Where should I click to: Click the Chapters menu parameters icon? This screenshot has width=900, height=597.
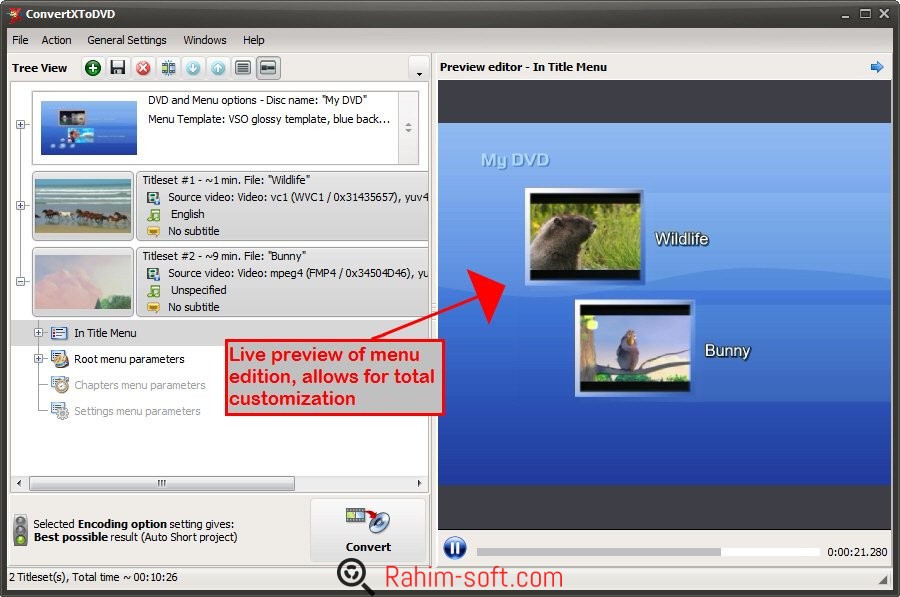coord(60,385)
